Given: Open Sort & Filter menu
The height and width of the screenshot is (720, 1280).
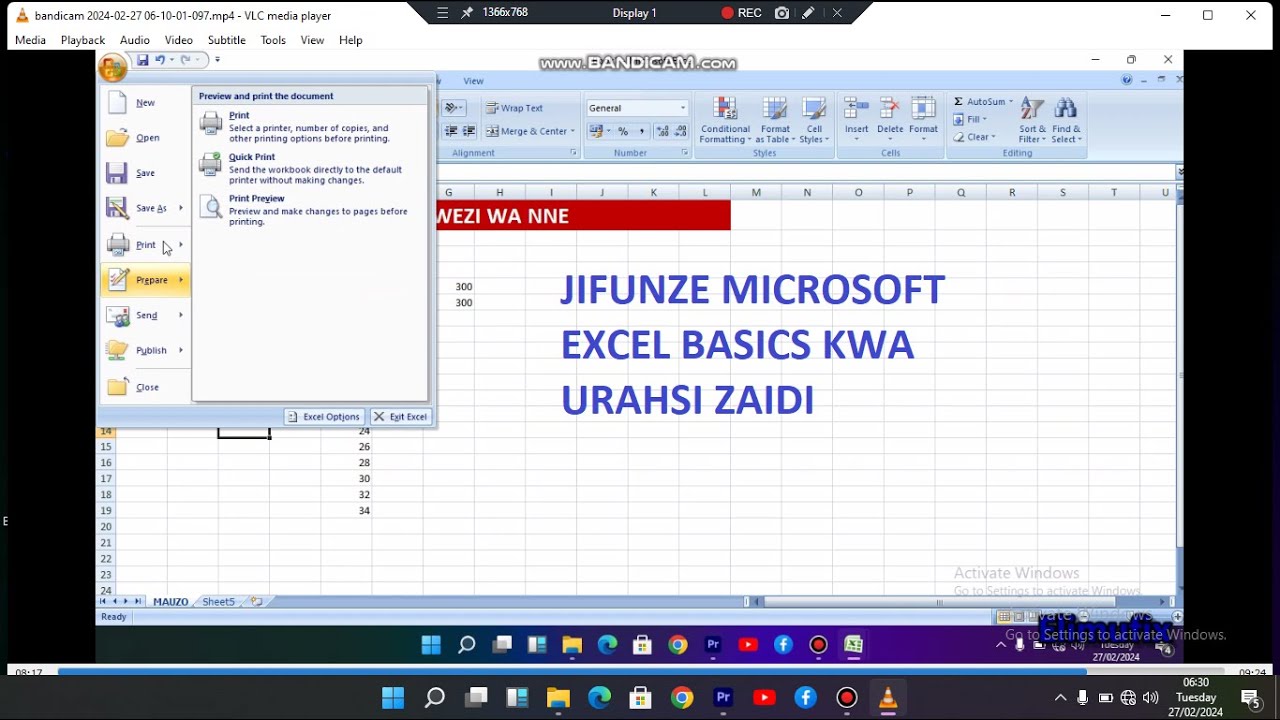Looking at the screenshot, I should point(1032,121).
